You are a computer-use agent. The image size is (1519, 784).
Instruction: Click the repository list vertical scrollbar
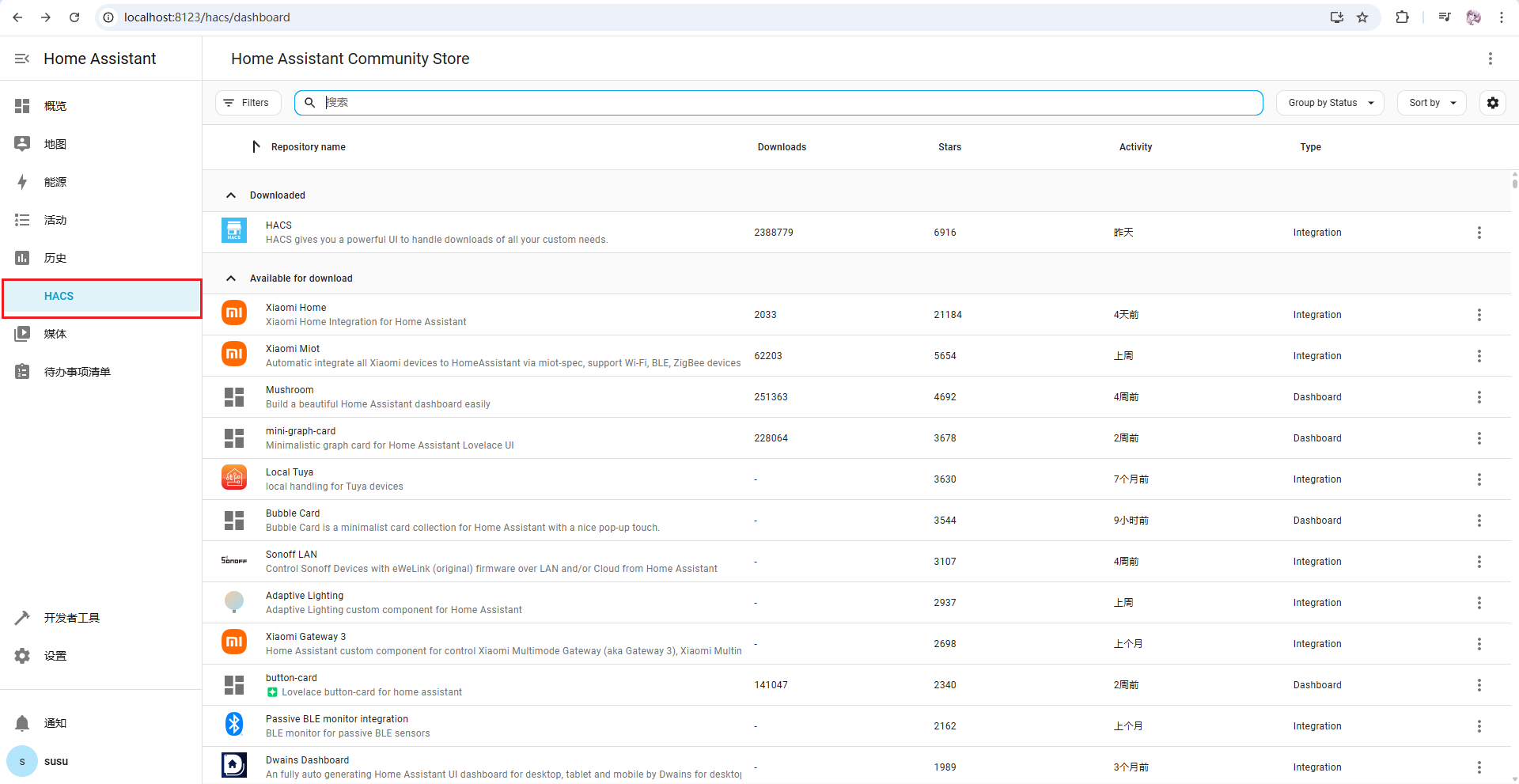tap(1514, 182)
